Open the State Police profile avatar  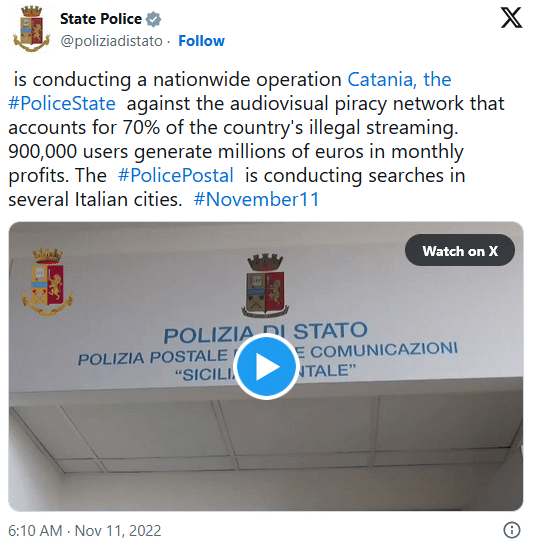(x=31, y=30)
